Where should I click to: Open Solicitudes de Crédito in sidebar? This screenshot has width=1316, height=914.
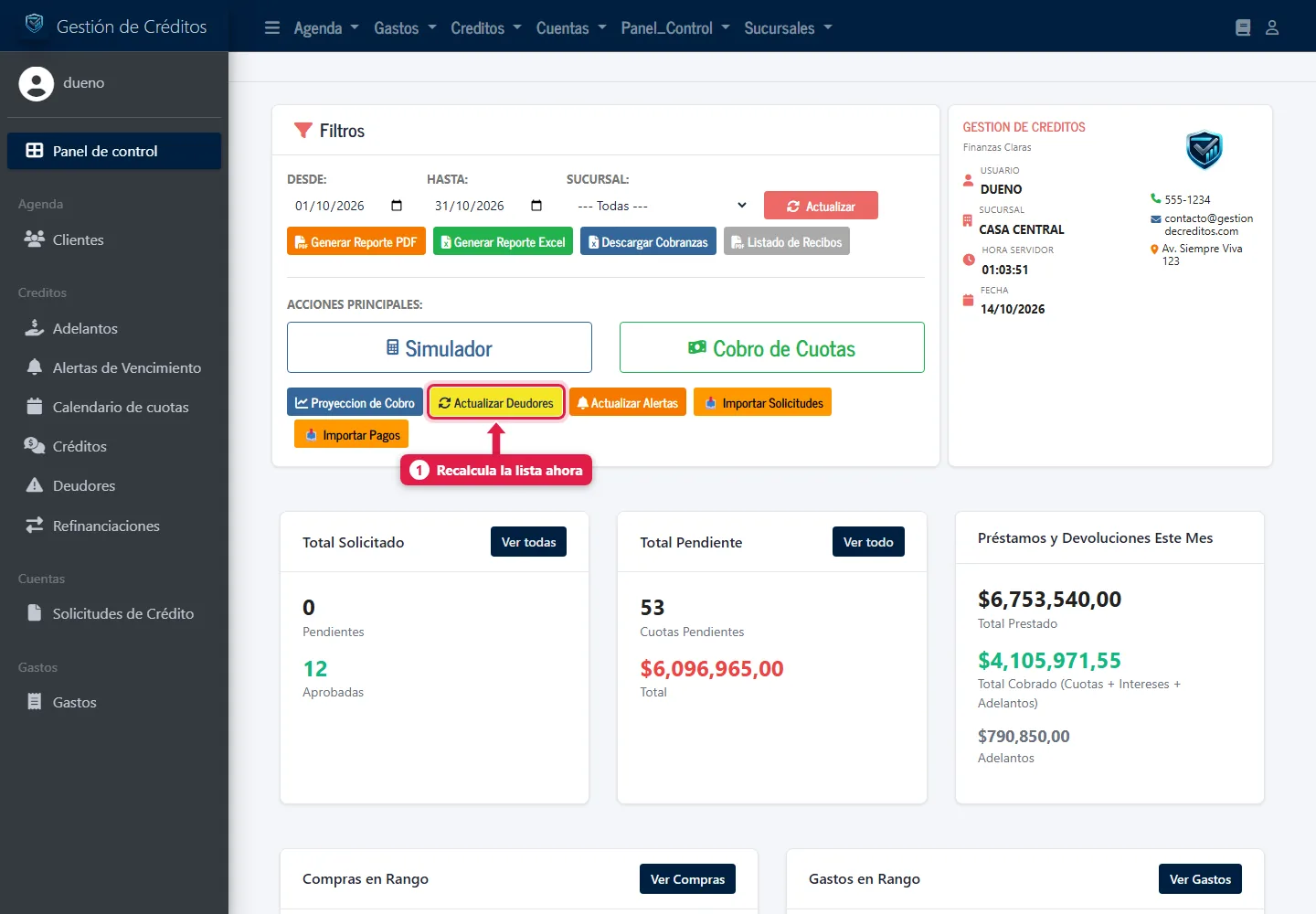pyautogui.click(x=114, y=613)
